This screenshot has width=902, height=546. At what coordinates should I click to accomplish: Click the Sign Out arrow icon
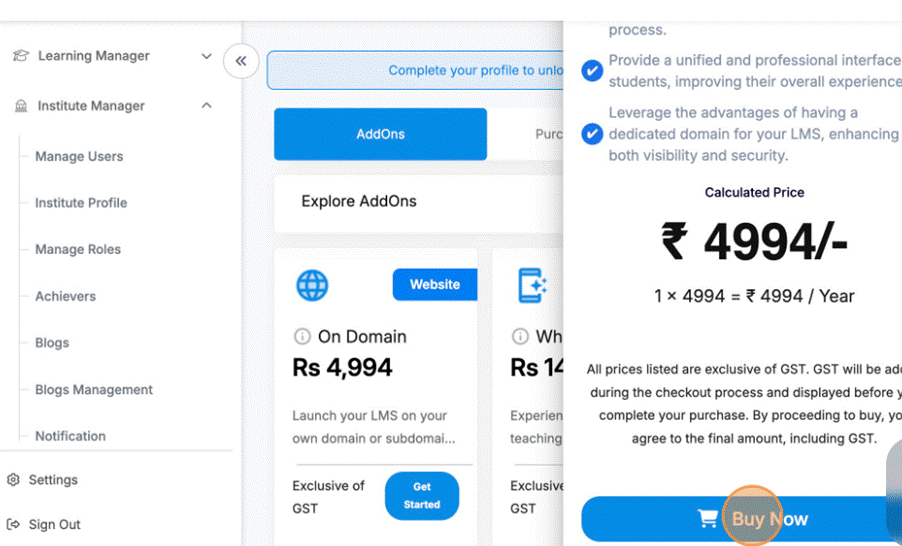(x=13, y=524)
